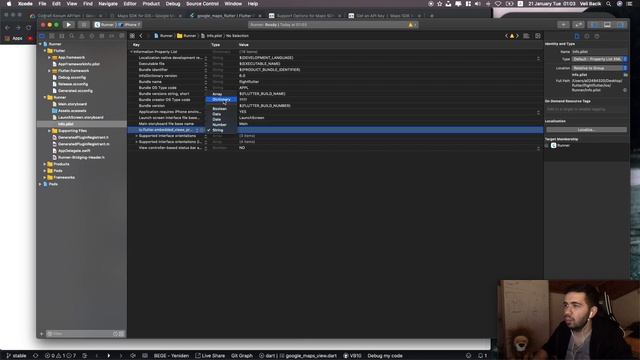Screen dimensions: 640x360
Task: Choose file location folder icon in inspector
Action: tap(625, 75)
